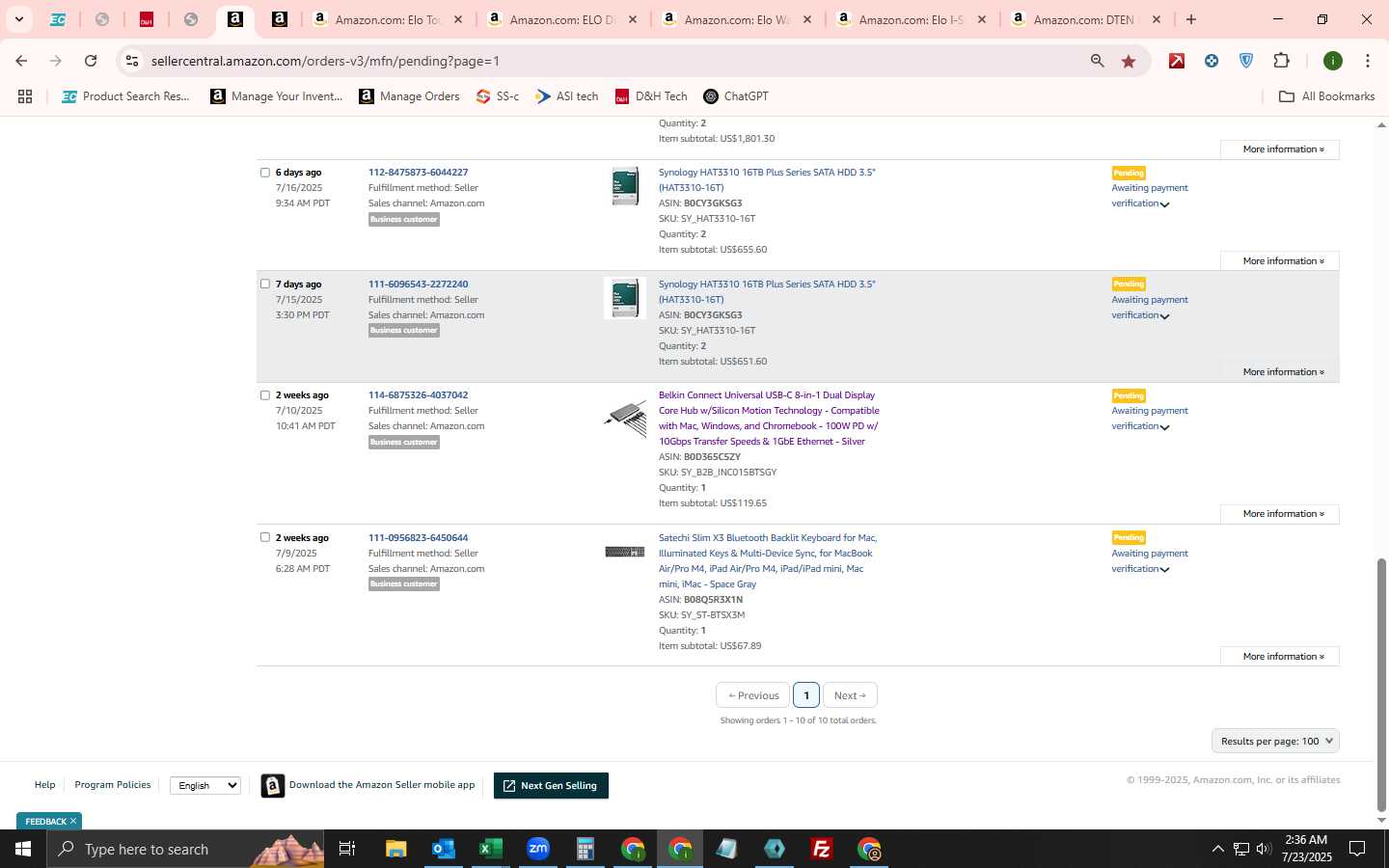Click Next Gen Selling button

(551, 786)
